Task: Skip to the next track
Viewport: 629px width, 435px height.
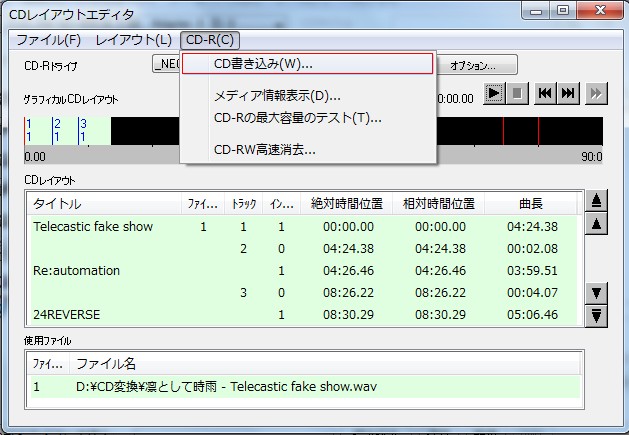Action: [568, 93]
